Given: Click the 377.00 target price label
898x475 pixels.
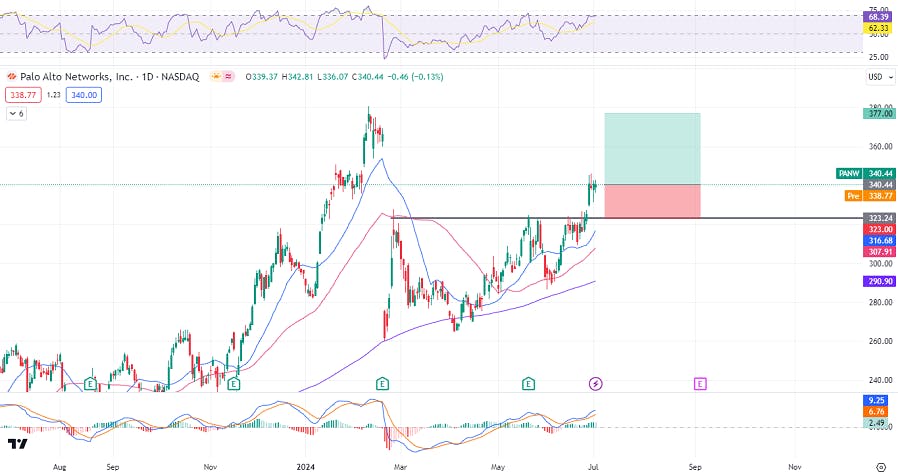Looking at the screenshot, I should tap(879, 113).
